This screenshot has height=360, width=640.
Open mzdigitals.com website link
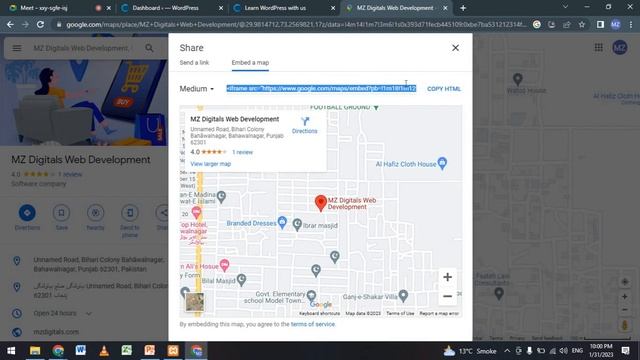pyautogui.click(x=56, y=332)
